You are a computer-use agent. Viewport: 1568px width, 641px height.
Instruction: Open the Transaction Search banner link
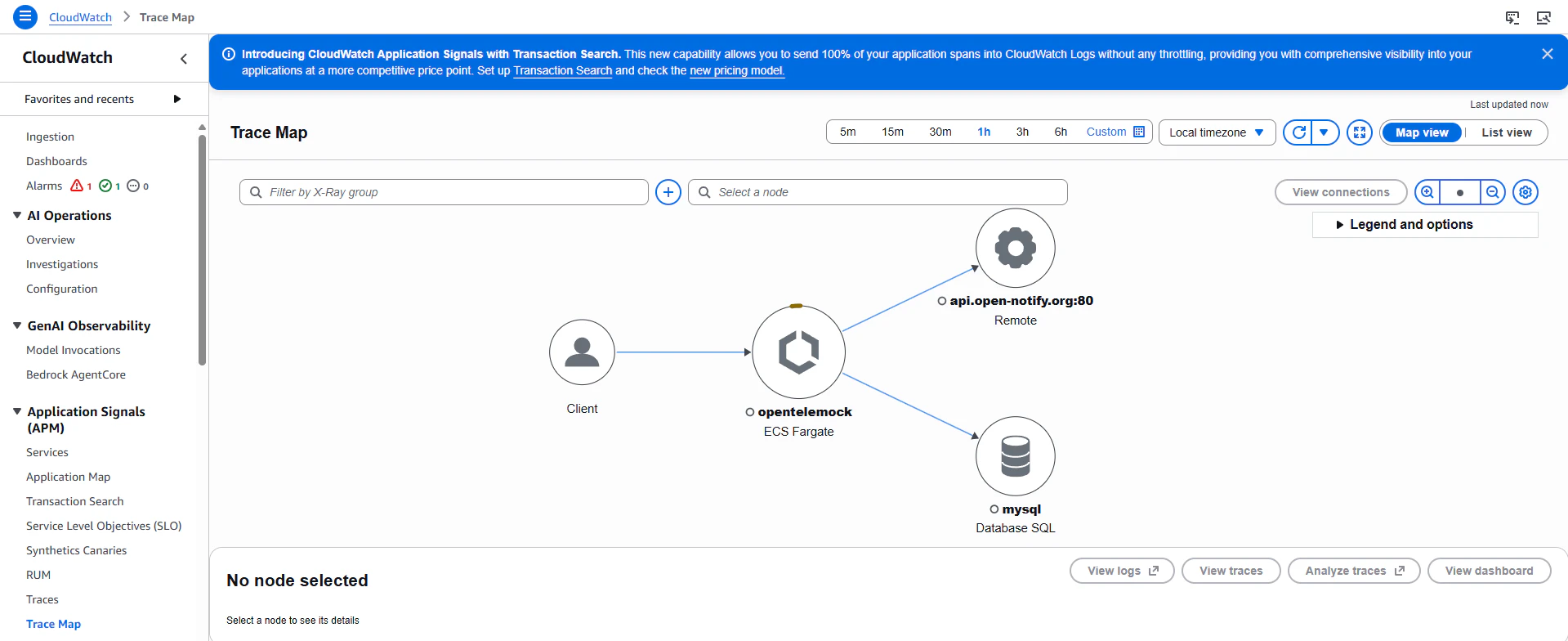click(x=562, y=70)
